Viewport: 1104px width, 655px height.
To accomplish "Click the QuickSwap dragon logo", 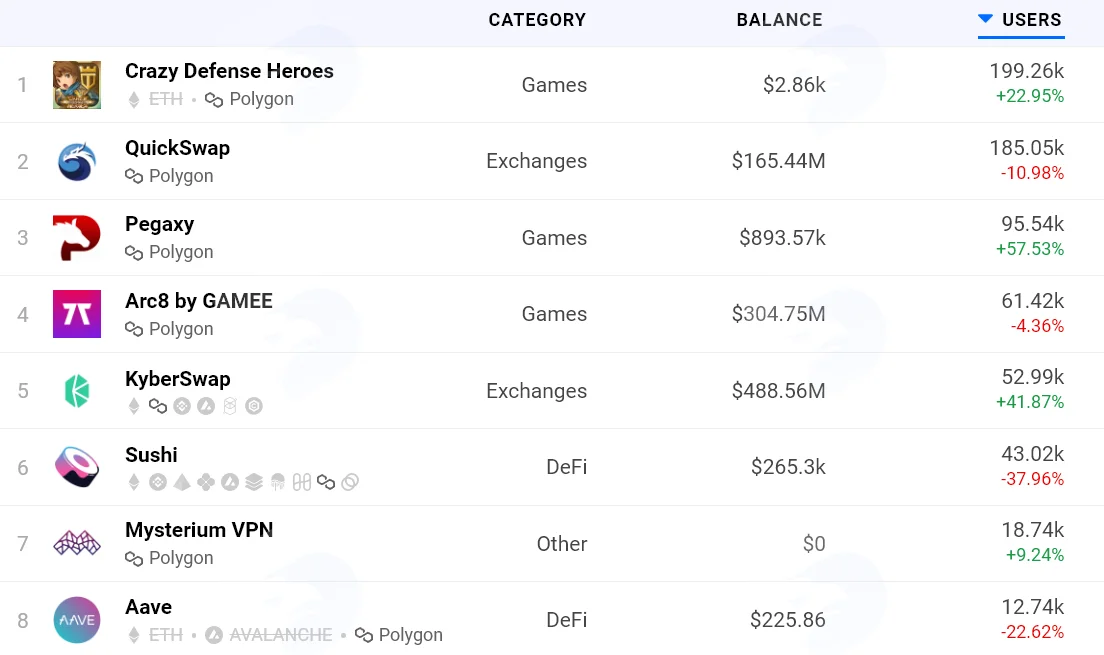I will [77, 161].
